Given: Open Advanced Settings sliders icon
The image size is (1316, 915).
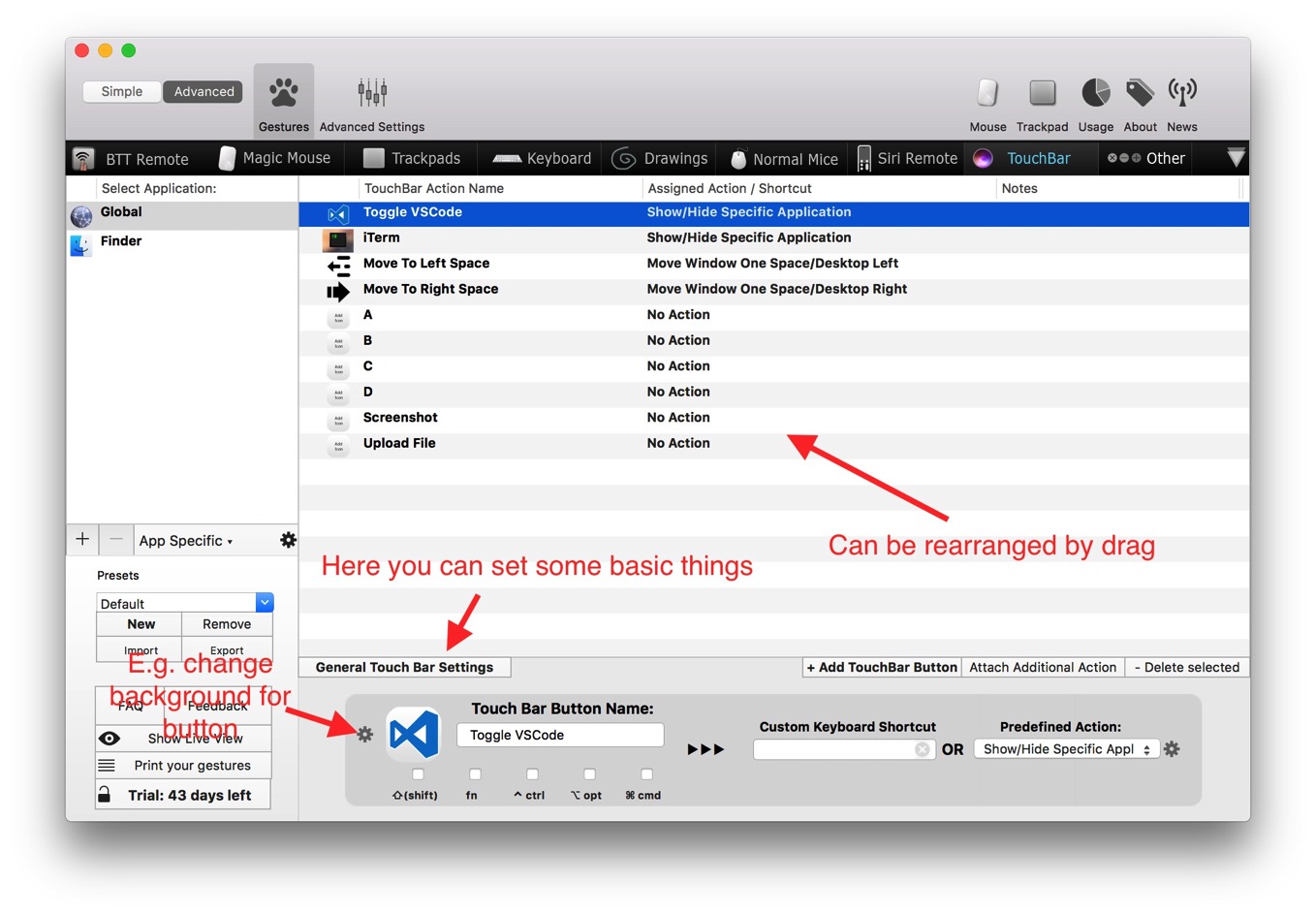Looking at the screenshot, I should click(372, 93).
